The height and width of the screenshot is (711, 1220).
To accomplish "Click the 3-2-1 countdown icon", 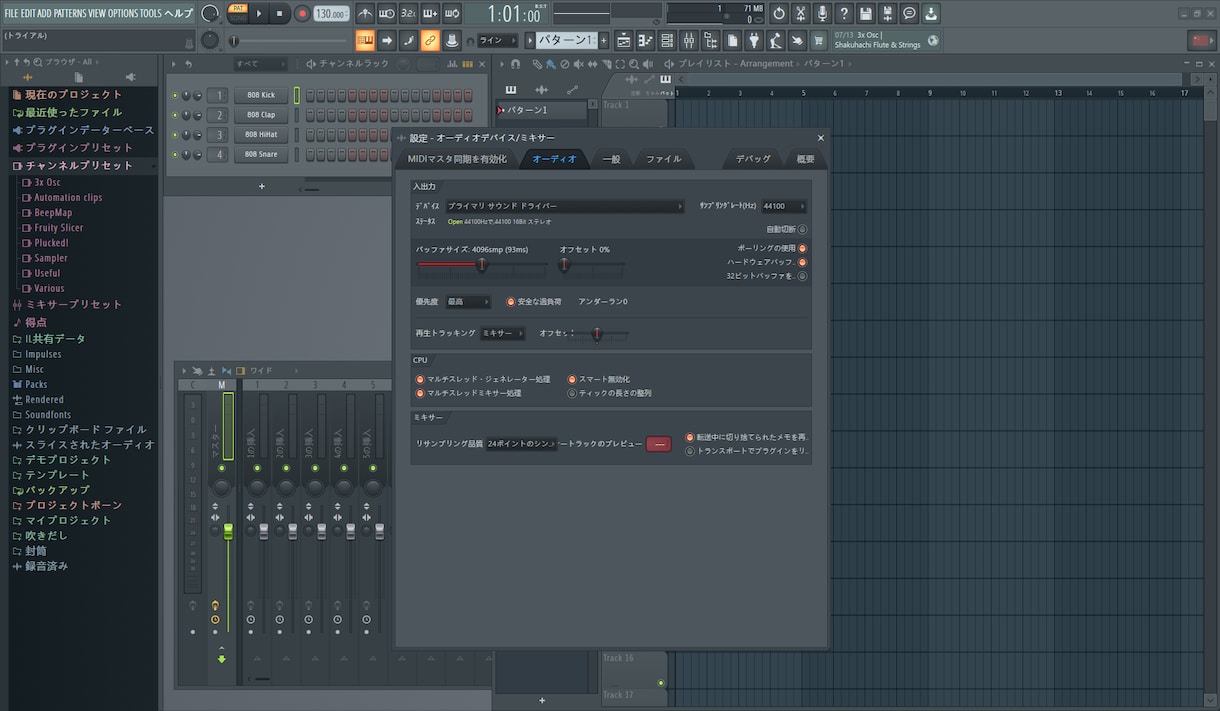I will pyautogui.click(x=408, y=14).
